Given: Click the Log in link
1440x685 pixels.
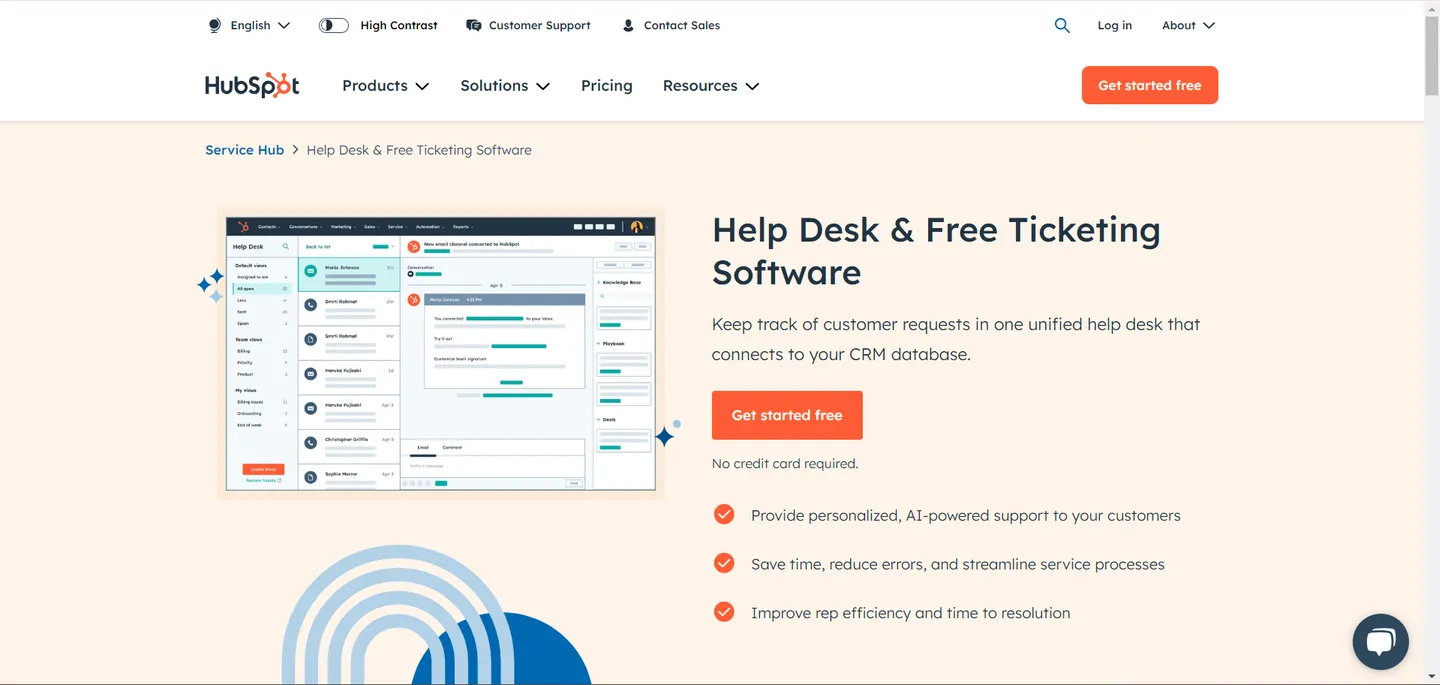Looking at the screenshot, I should click(x=1115, y=25).
